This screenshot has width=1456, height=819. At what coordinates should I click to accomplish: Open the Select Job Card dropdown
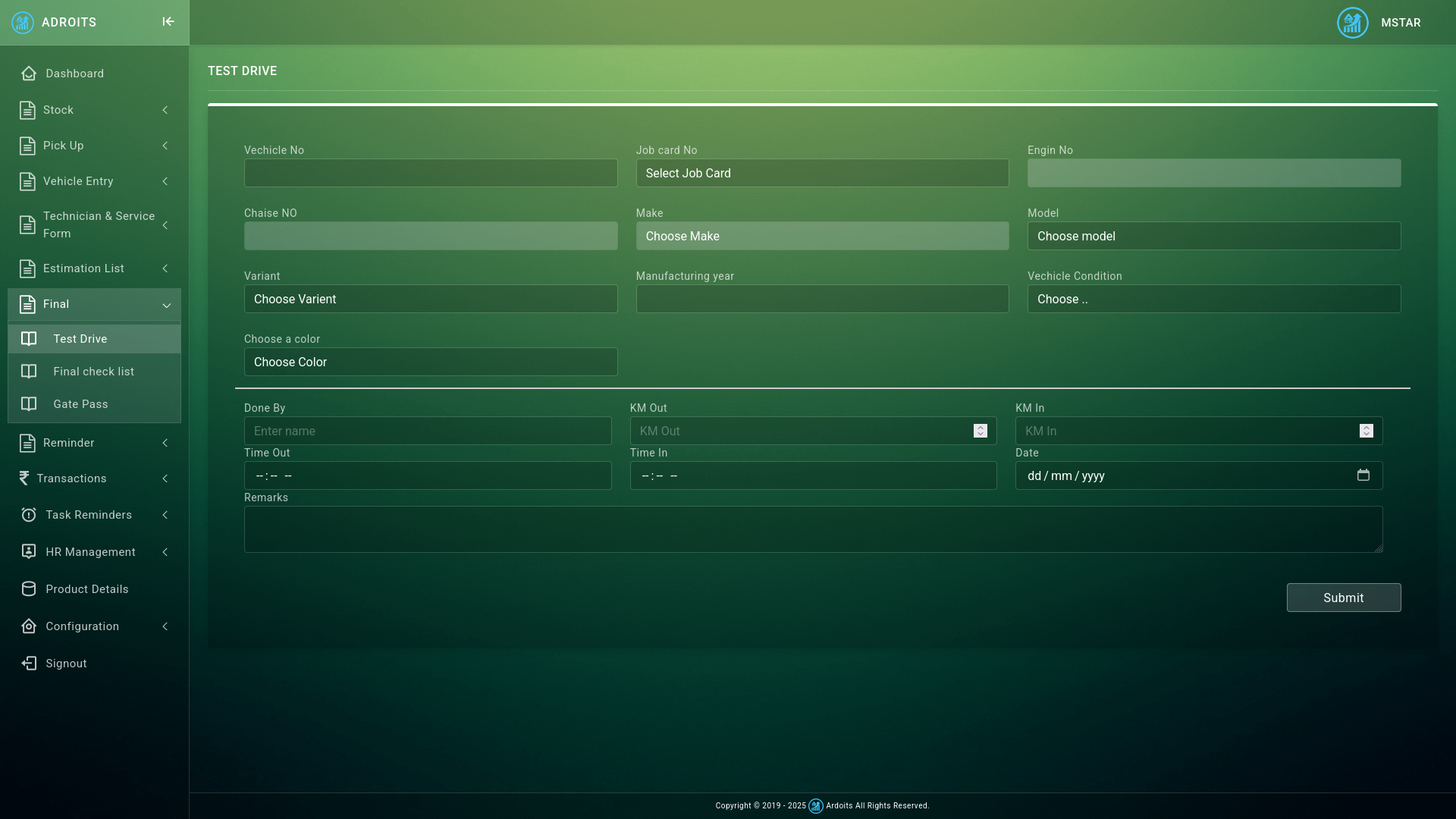(x=822, y=173)
